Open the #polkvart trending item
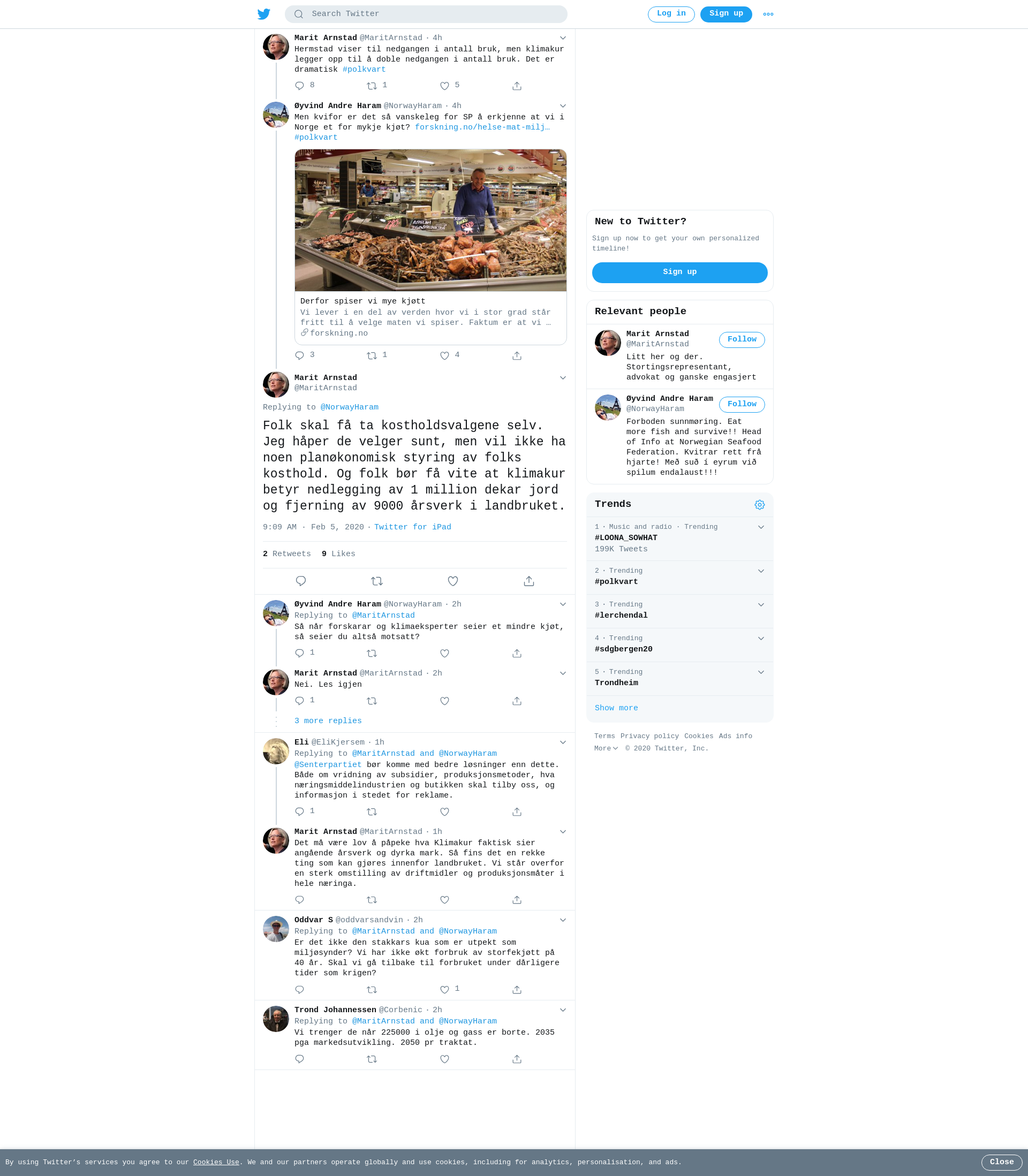The image size is (1028, 1176). 679,577
